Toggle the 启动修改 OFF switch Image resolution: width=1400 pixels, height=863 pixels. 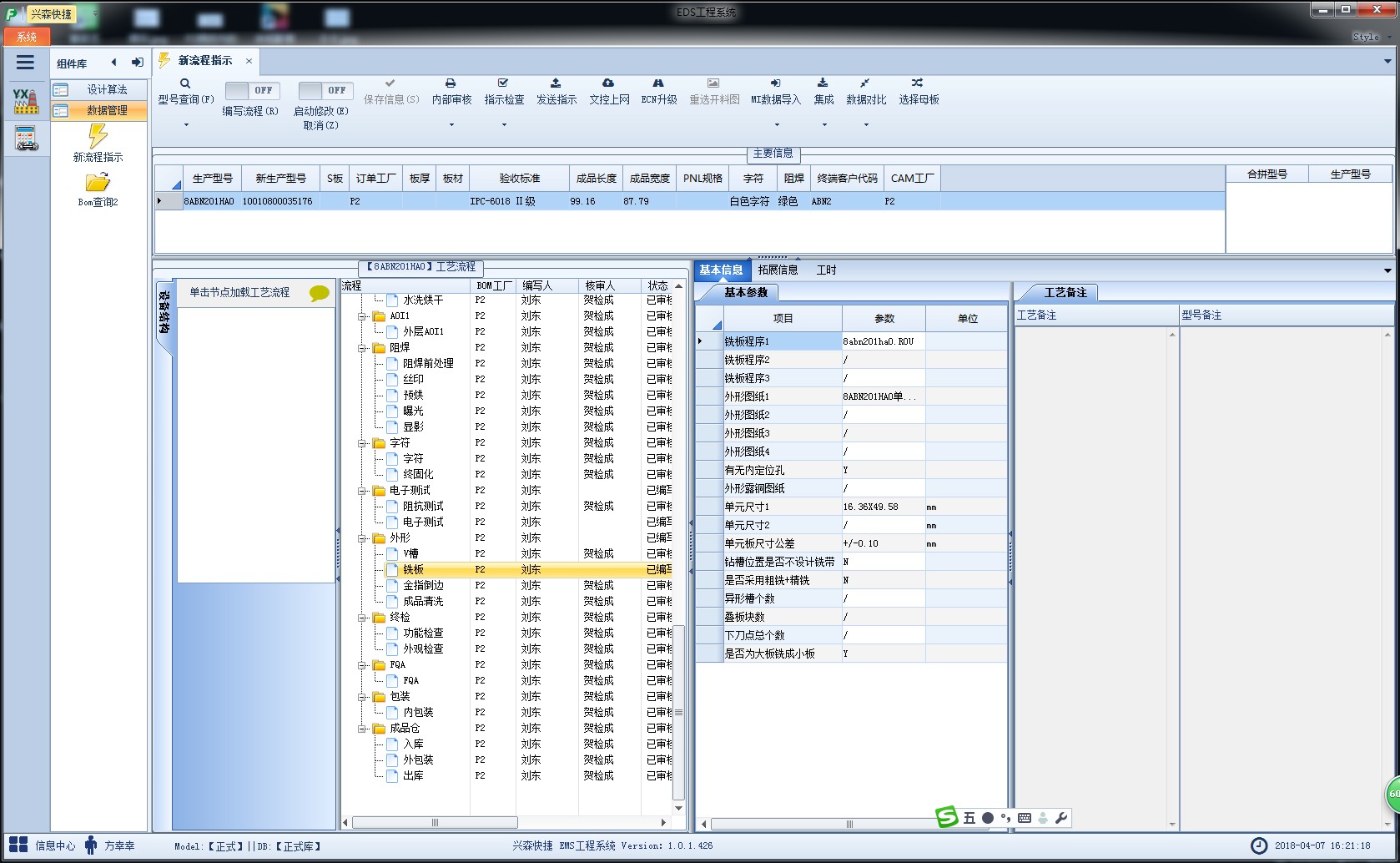325,90
